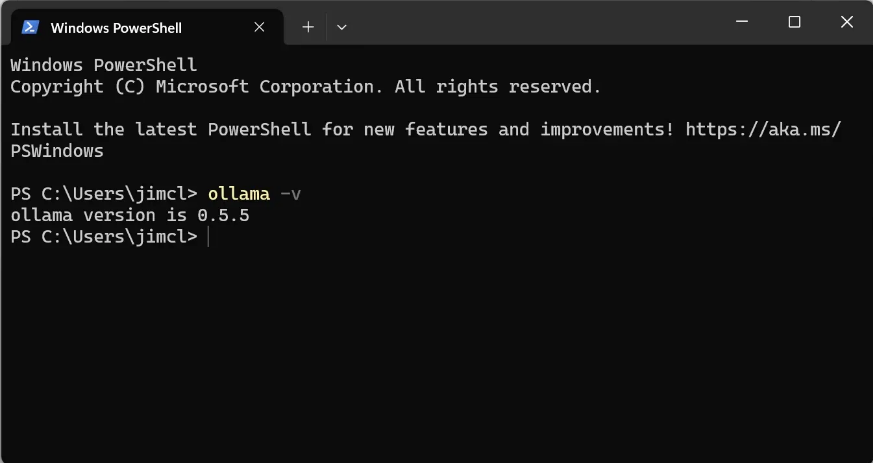Click the Windows PowerShell banner line in terminal
Image resolution: width=873 pixels, height=463 pixels.
(x=104, y=65)
